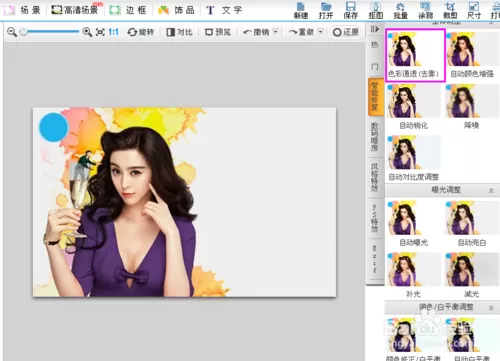
Task: Click the 打开 (Open) folder icon
Action: click(x=326, y=10)
